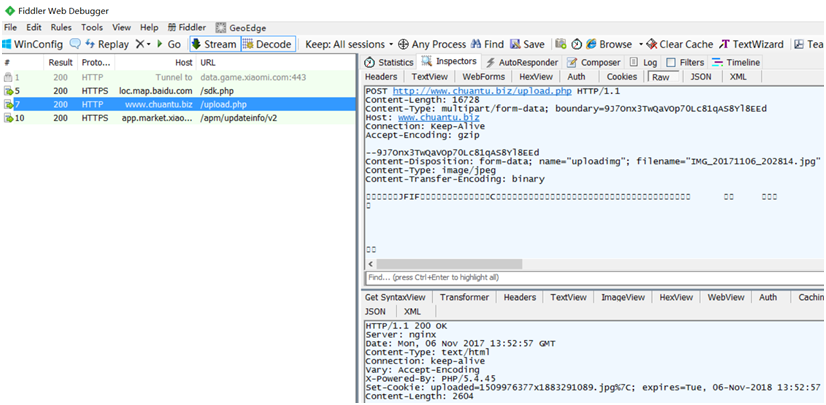Open the response XML tab
The height and width of the screenshot is (405, 826).
[412, 311]
